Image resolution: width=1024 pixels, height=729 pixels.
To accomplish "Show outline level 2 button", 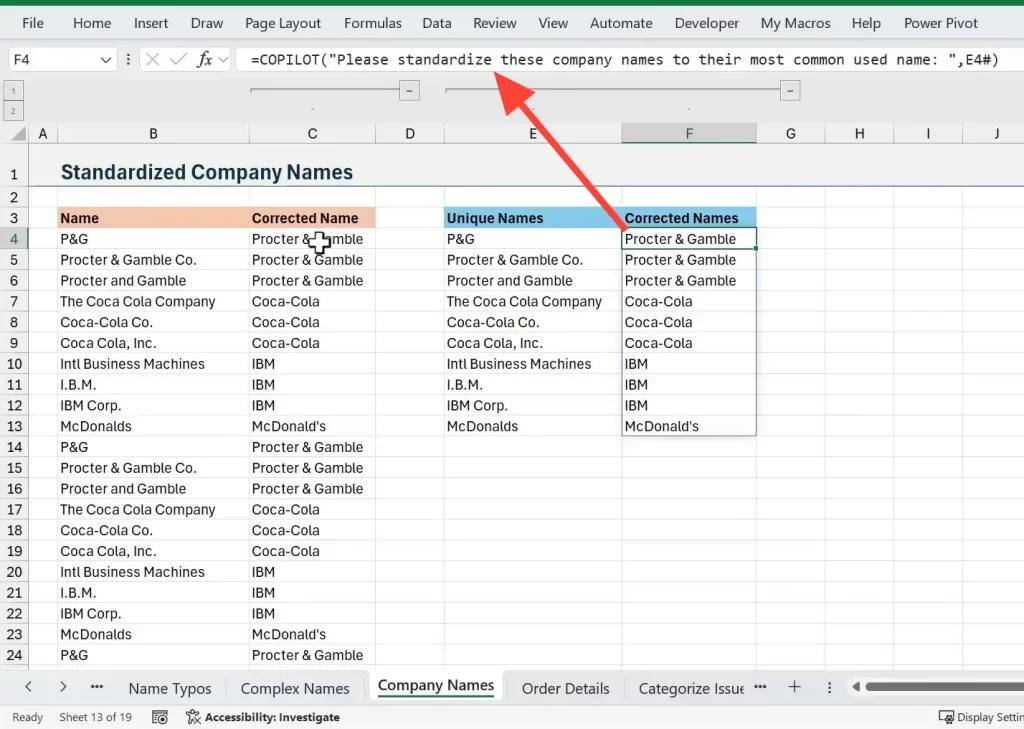I will click(14, 108).
